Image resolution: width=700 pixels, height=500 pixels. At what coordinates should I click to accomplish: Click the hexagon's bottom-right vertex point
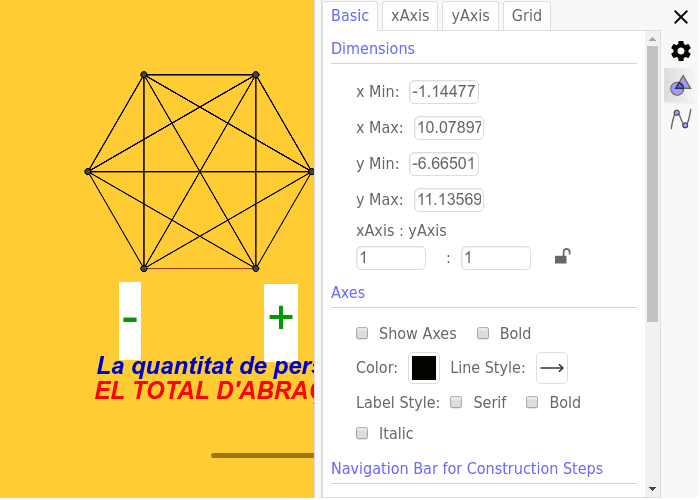coord(256,268)
